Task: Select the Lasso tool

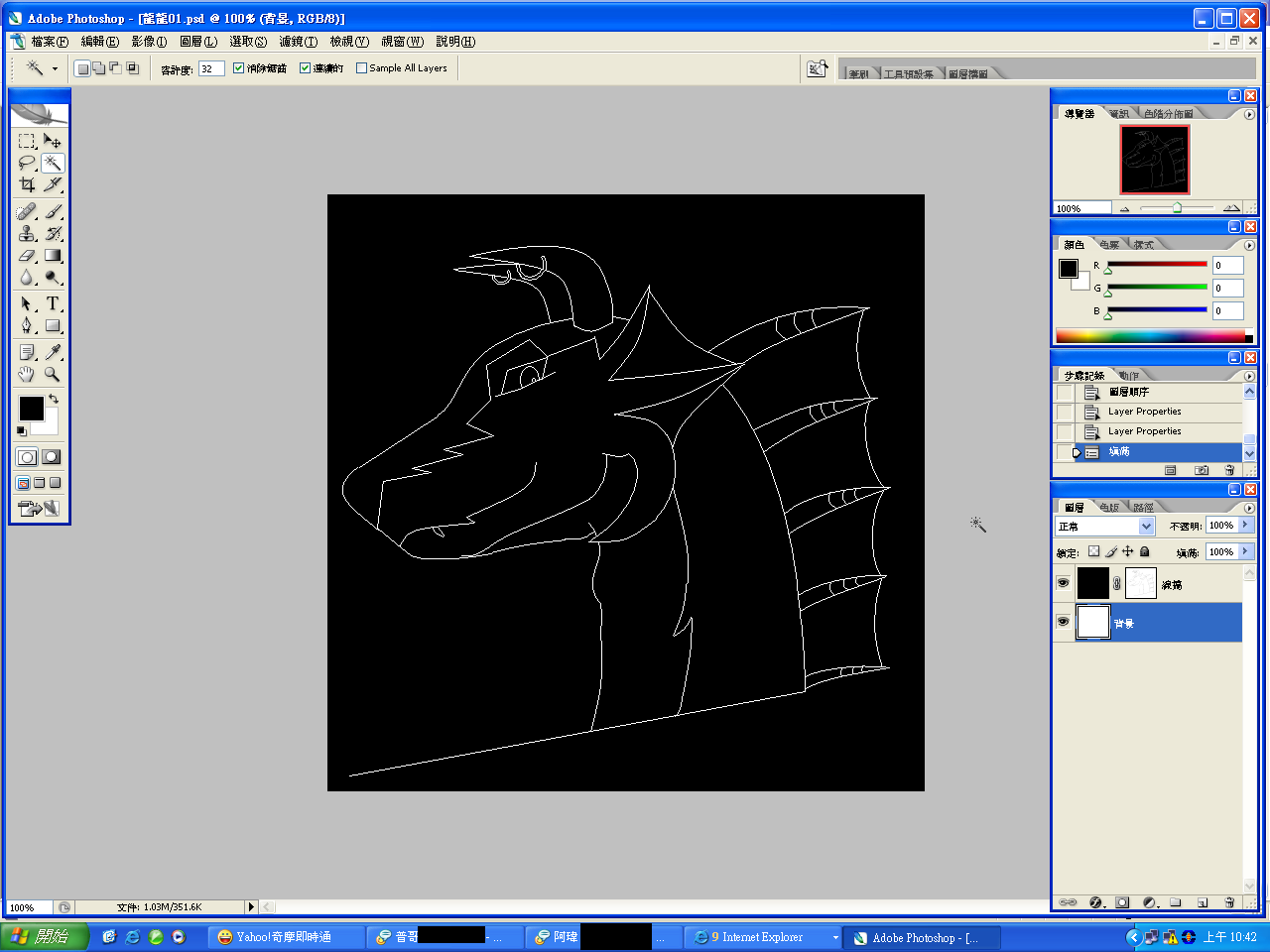Action: click(x=27, y=163)
